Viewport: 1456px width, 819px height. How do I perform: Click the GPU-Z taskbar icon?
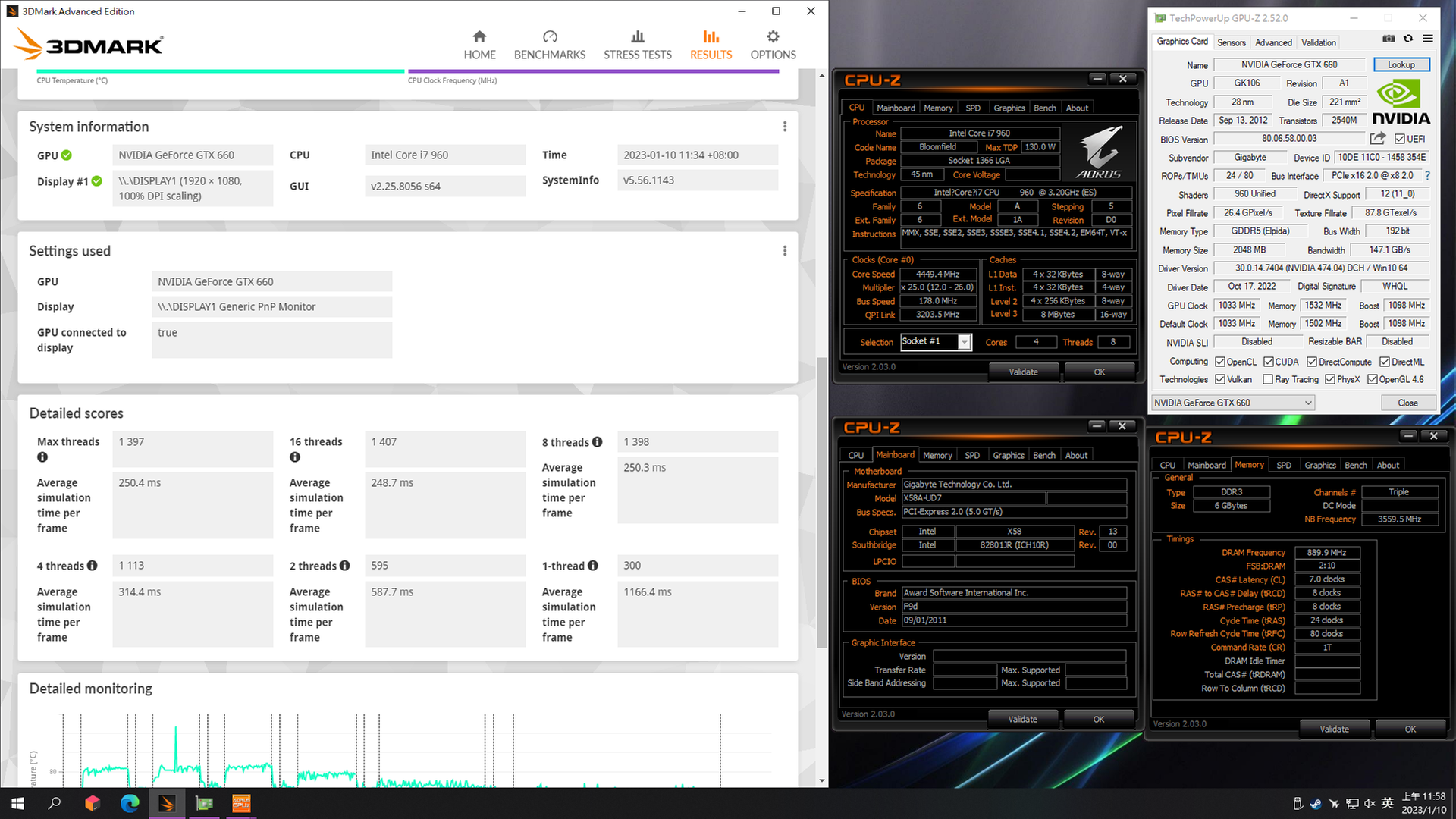[204, 803]
